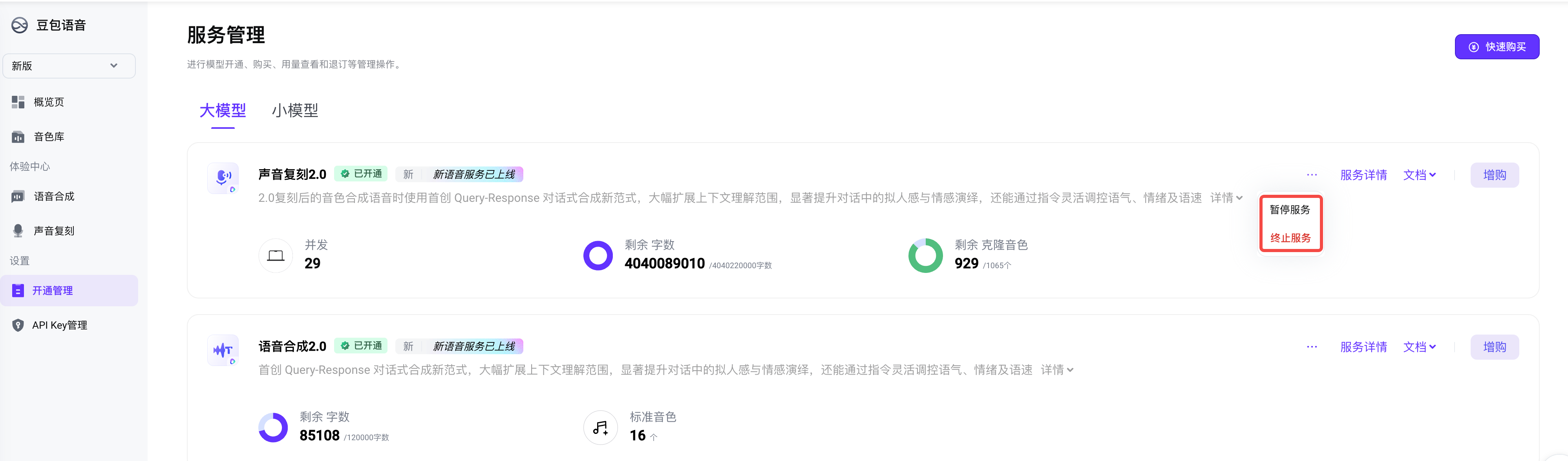Expand 详情 under 声音复刻2.0 description

(1226, 198)
